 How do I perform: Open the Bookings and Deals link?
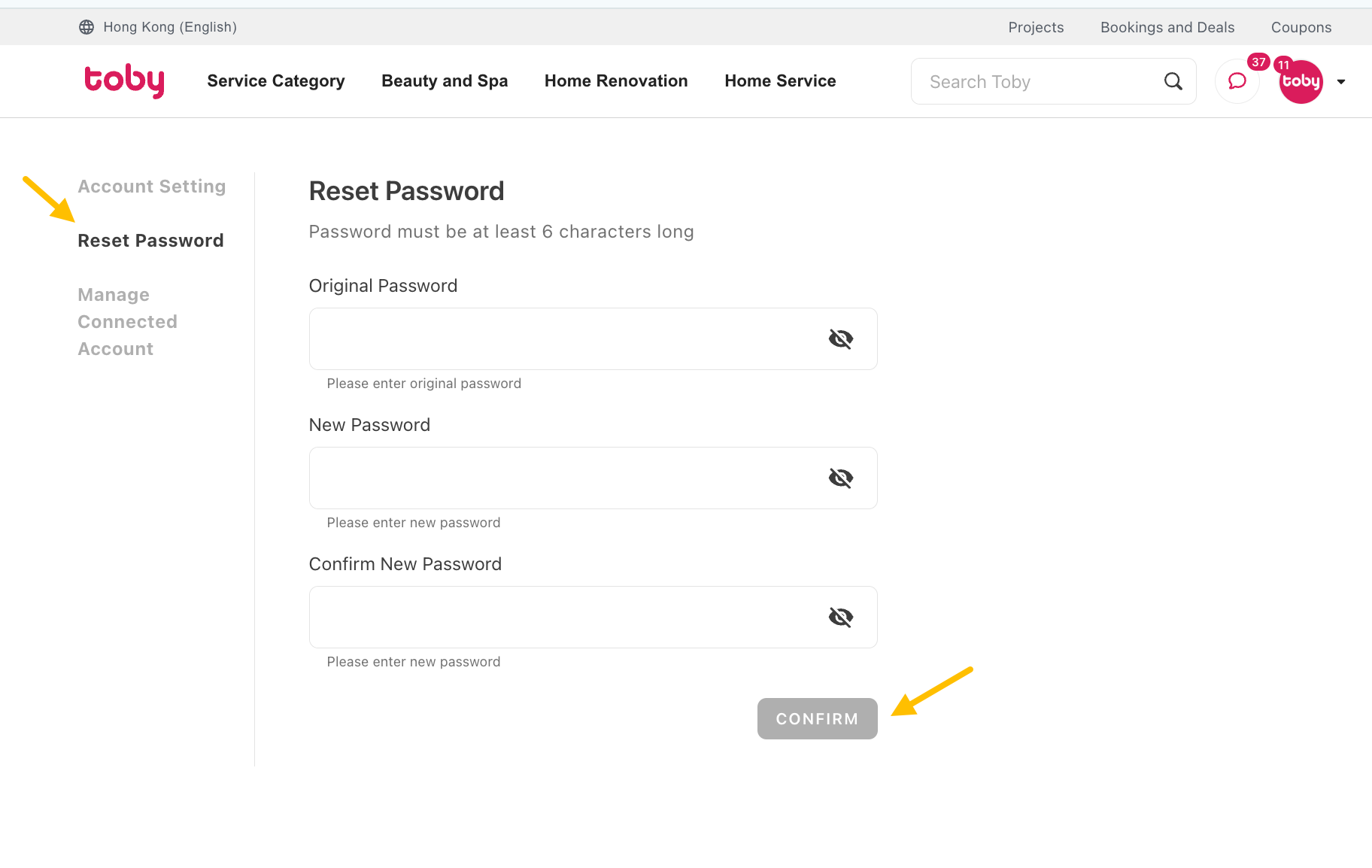(1167, 27)
